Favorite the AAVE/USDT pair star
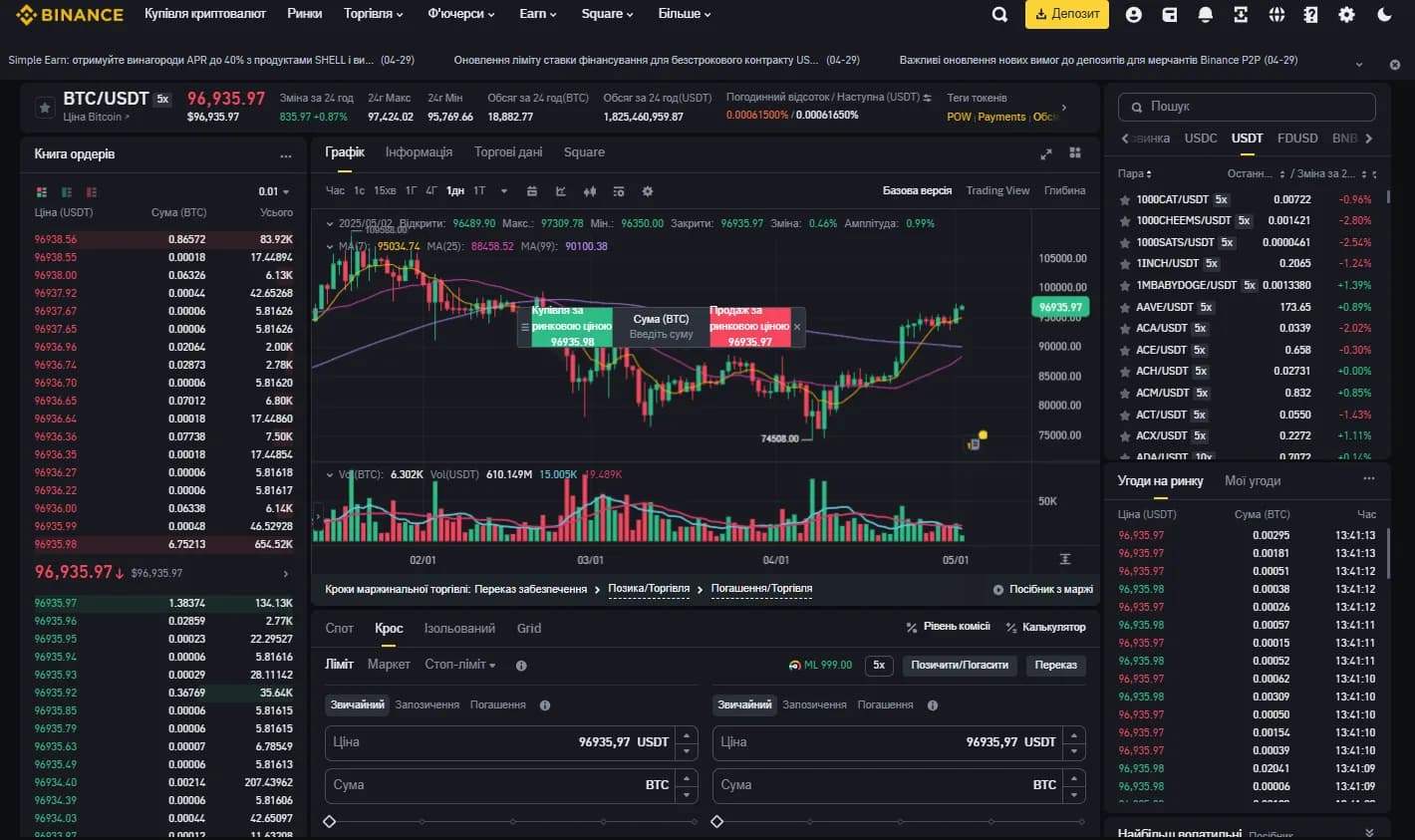The height and width of the screenshot is (840, 1415). click(1125, 307)
